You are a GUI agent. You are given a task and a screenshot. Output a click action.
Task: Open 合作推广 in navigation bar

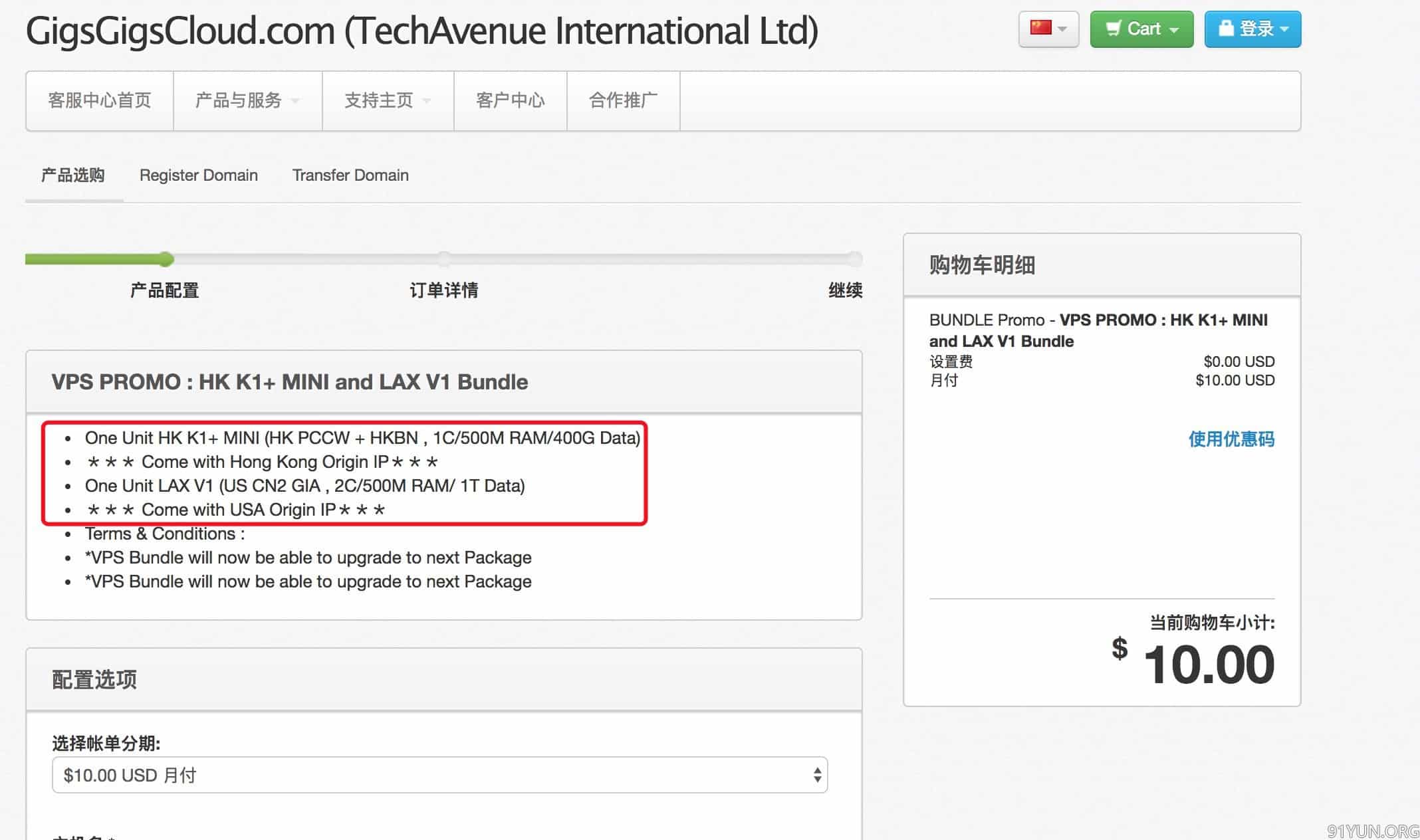point(624,100)
